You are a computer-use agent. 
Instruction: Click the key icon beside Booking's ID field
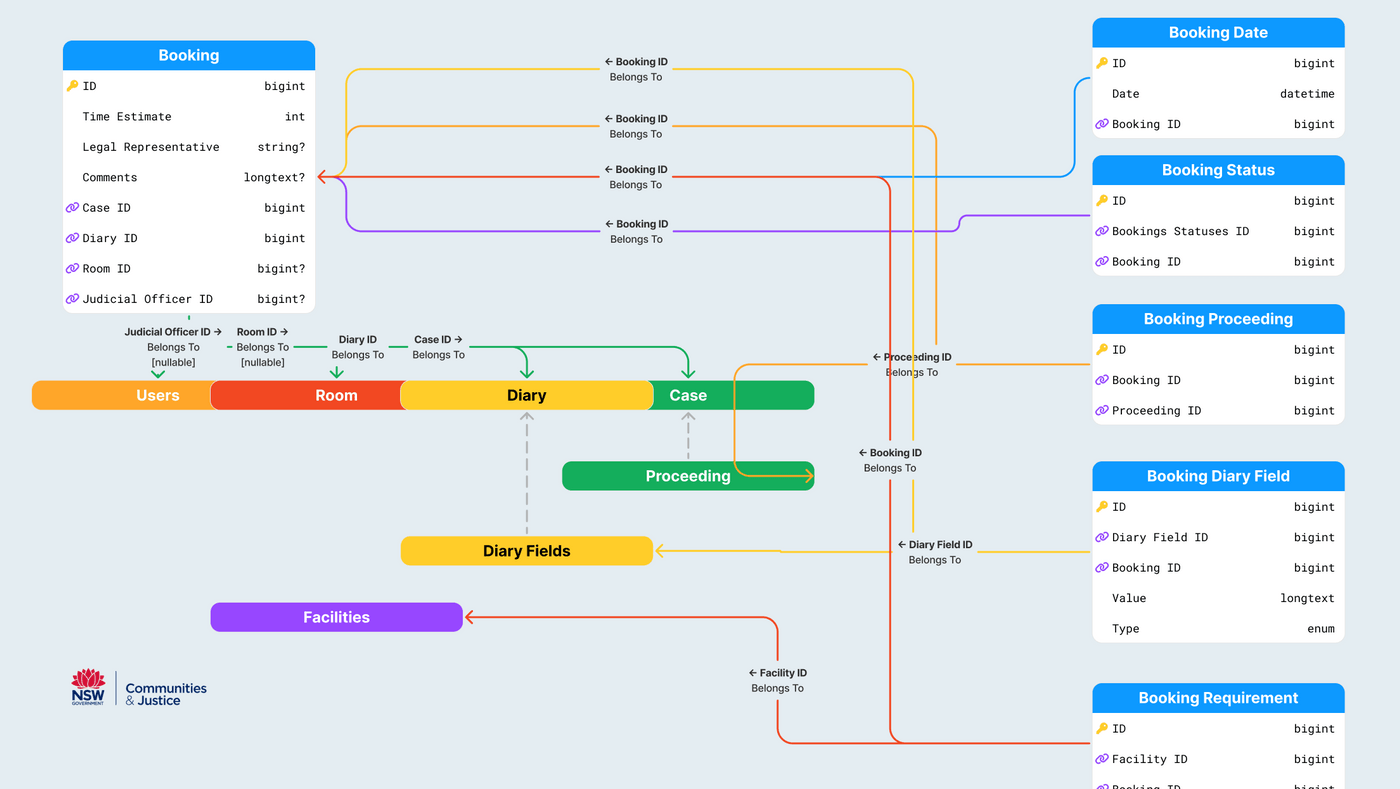tap(72, 86)
